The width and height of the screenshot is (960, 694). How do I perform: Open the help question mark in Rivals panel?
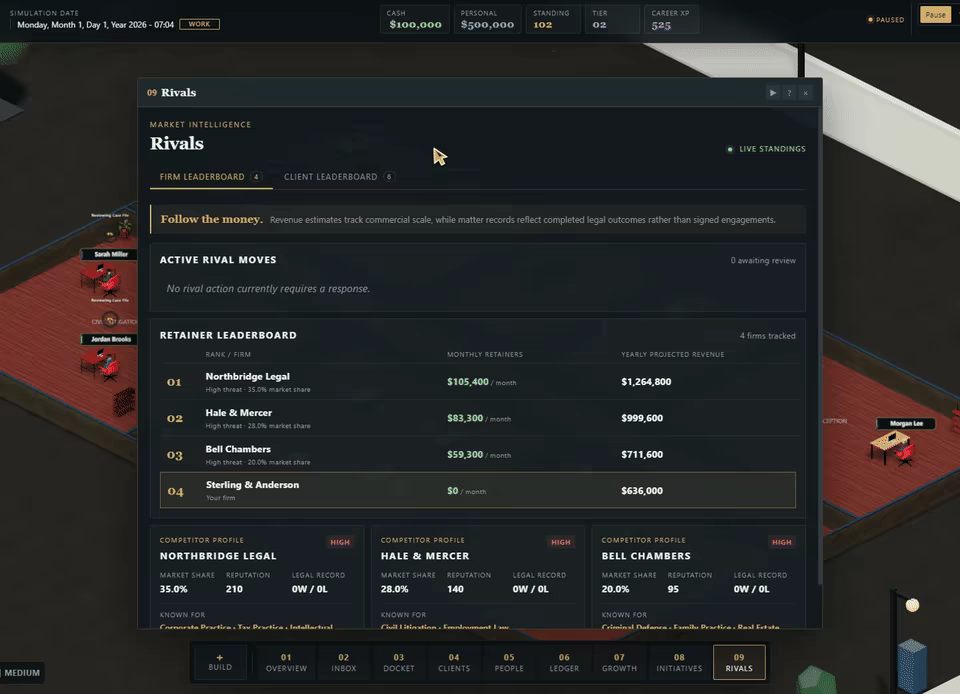(x=789, y=93)
